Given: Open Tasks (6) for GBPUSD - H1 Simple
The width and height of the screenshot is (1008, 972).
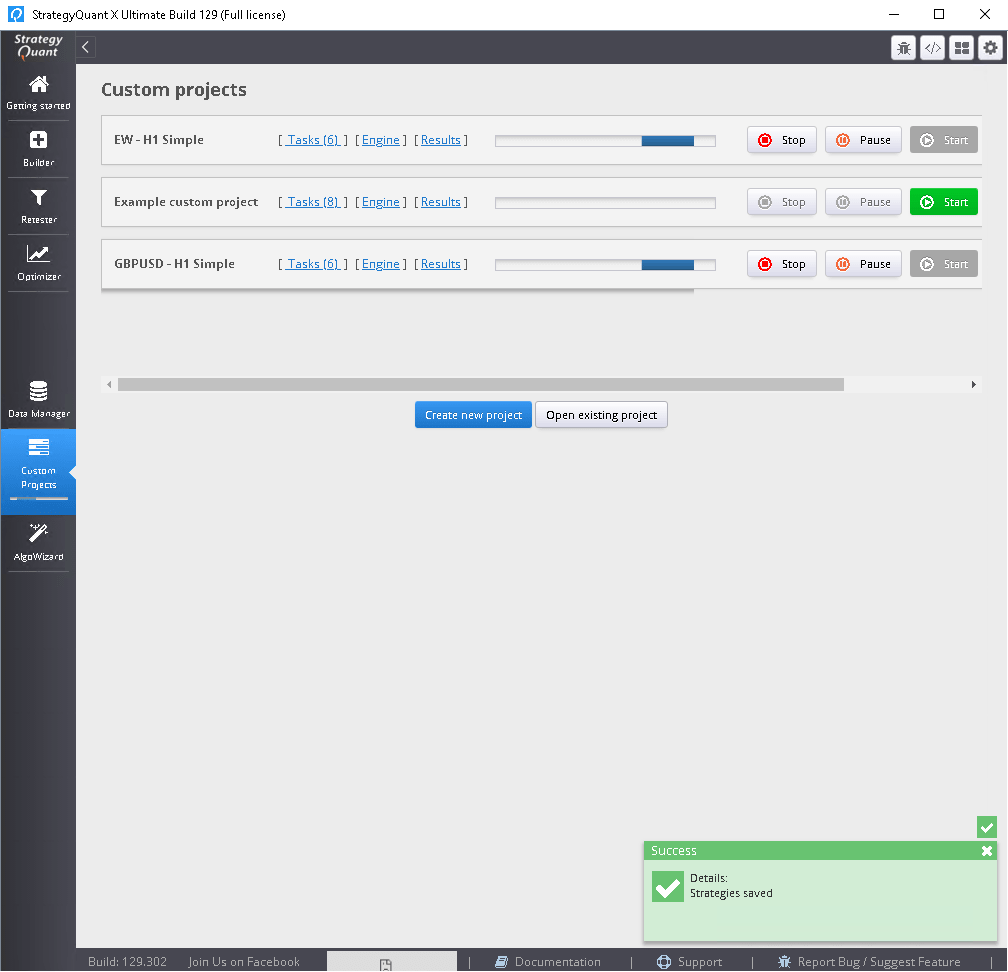Looking at the screenshot, I should tap(313, 264).
